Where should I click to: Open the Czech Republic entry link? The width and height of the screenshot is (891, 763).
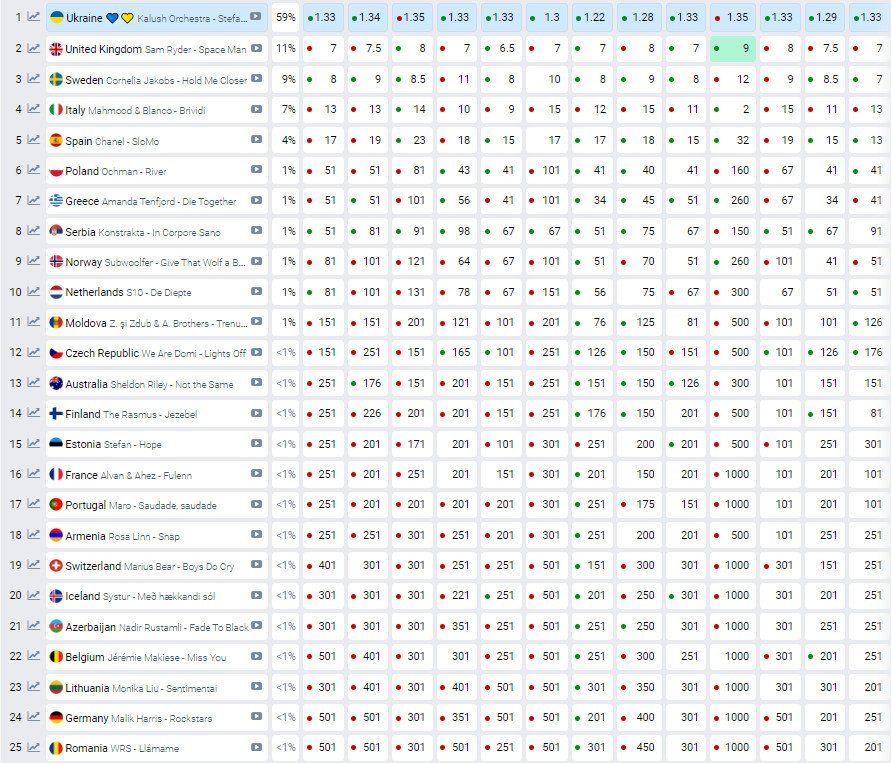coord(102,353)
